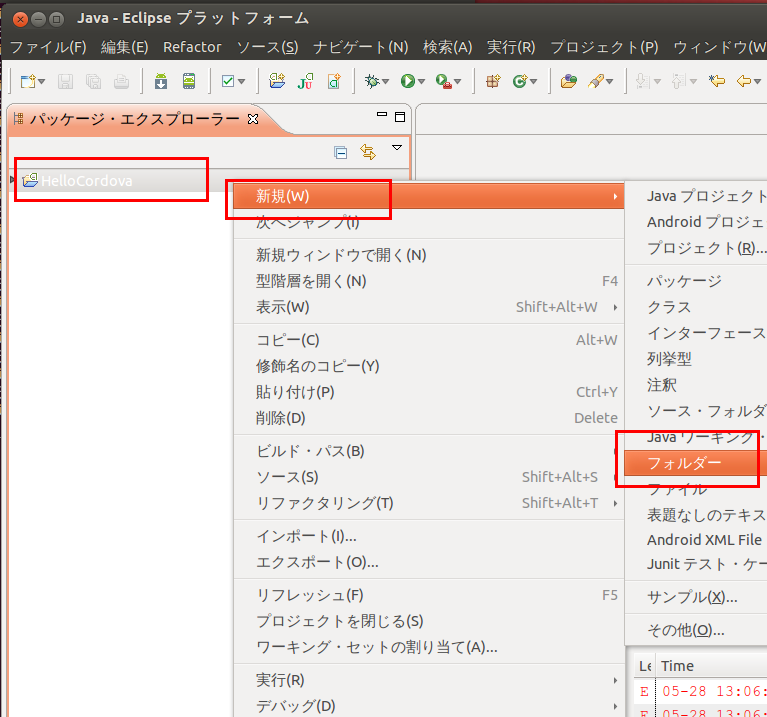Choose リフレッシュ(F) in context menu
Image resolution: width=767 pixels, height=717 pixels.
coord(429,595)
